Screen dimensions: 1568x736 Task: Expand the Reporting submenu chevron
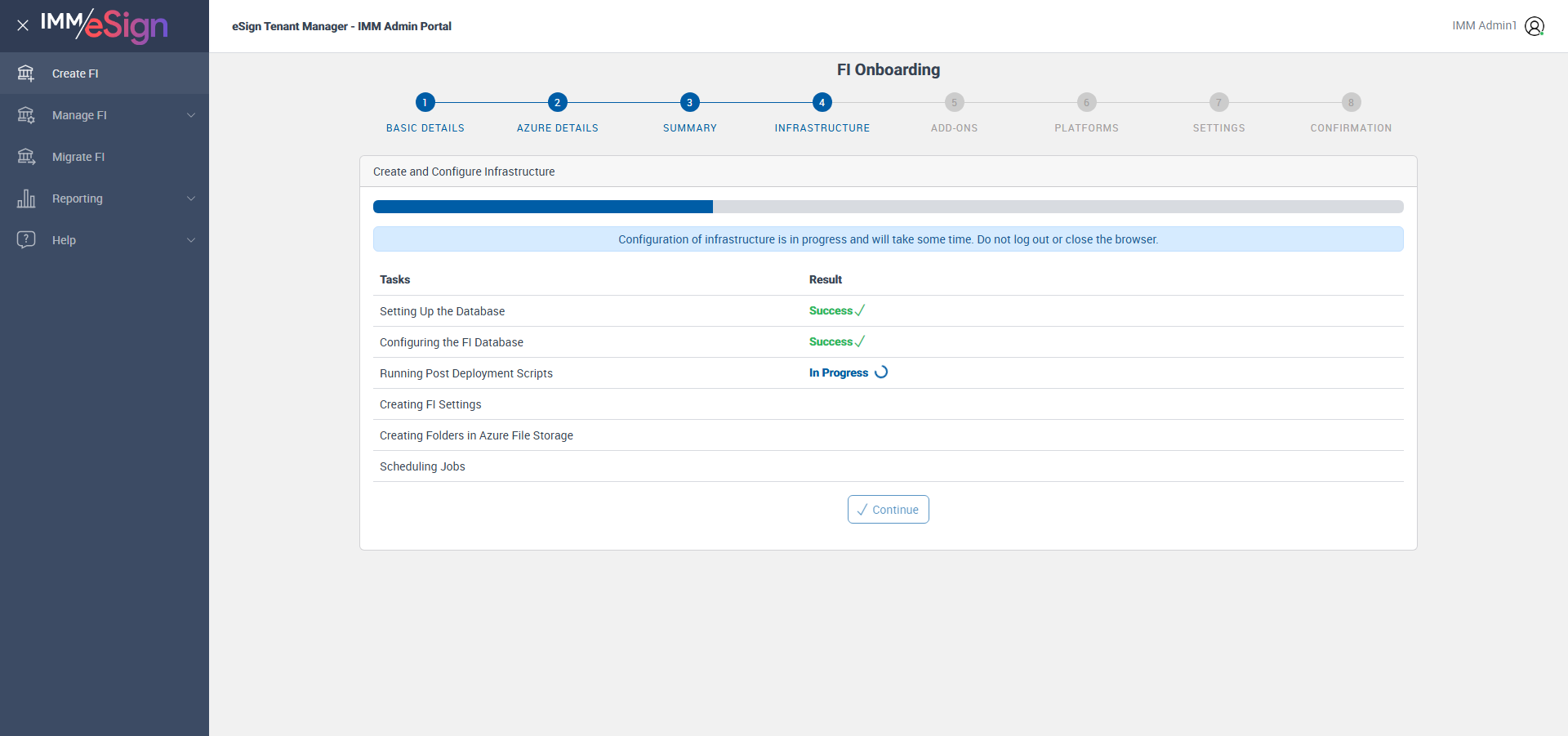coord(191,198)
